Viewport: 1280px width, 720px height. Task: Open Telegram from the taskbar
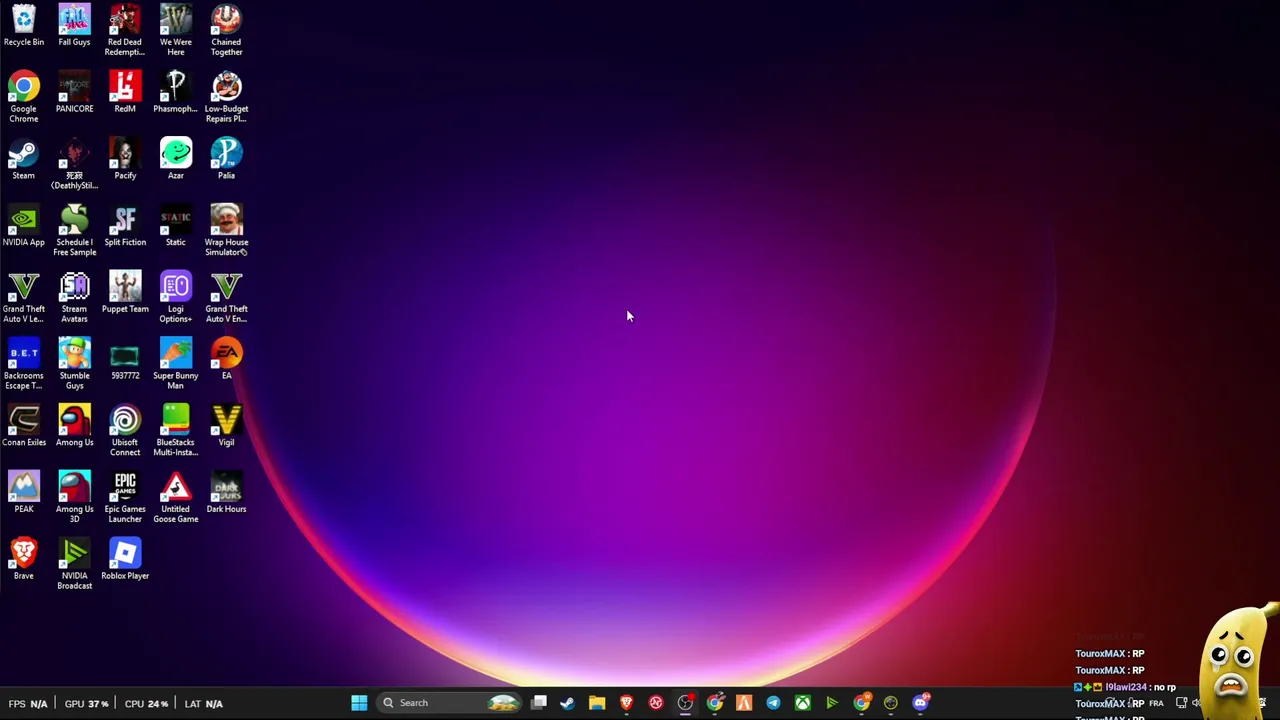pos(773,703)
